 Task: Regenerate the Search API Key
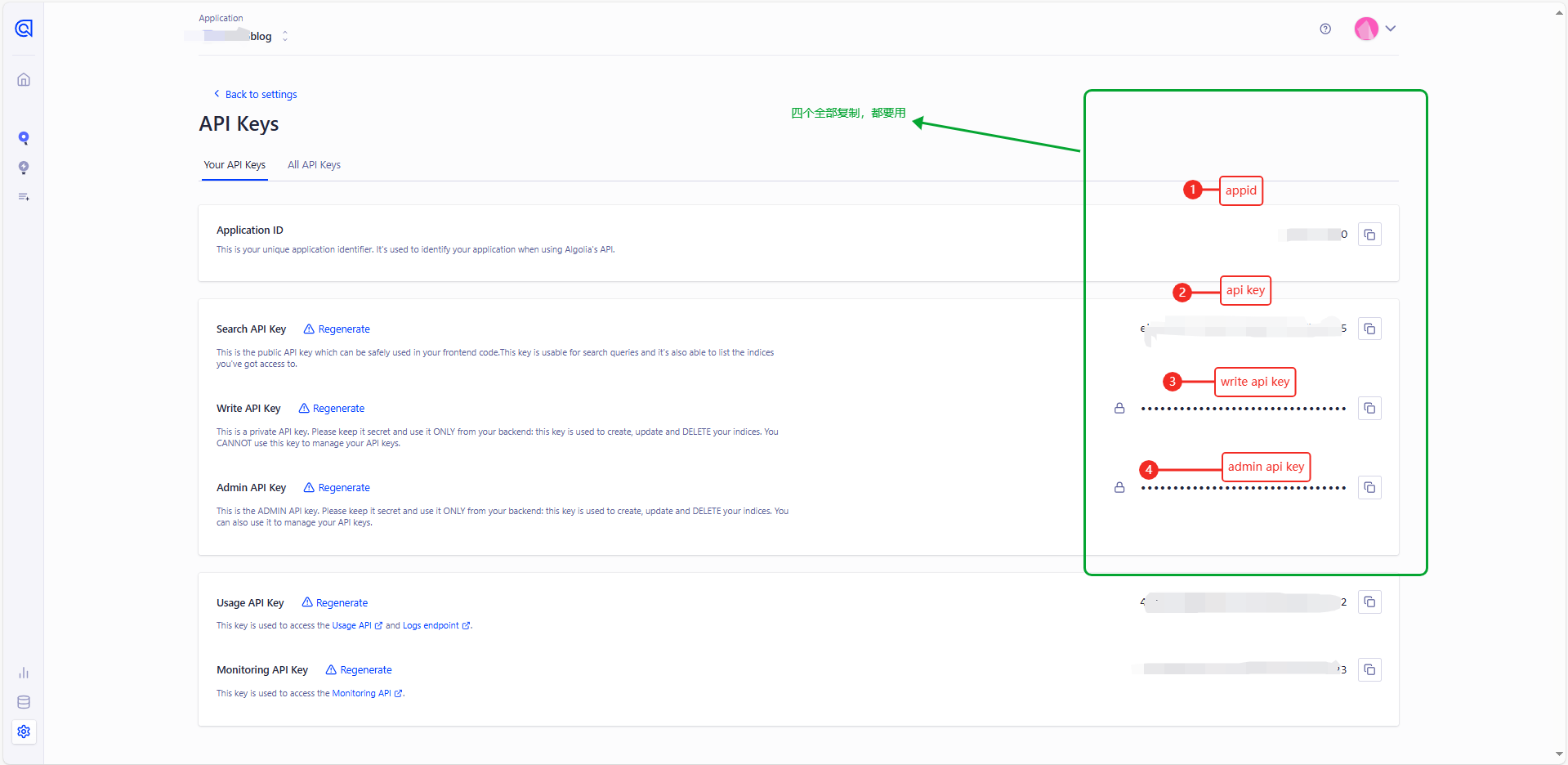[337, 329]
